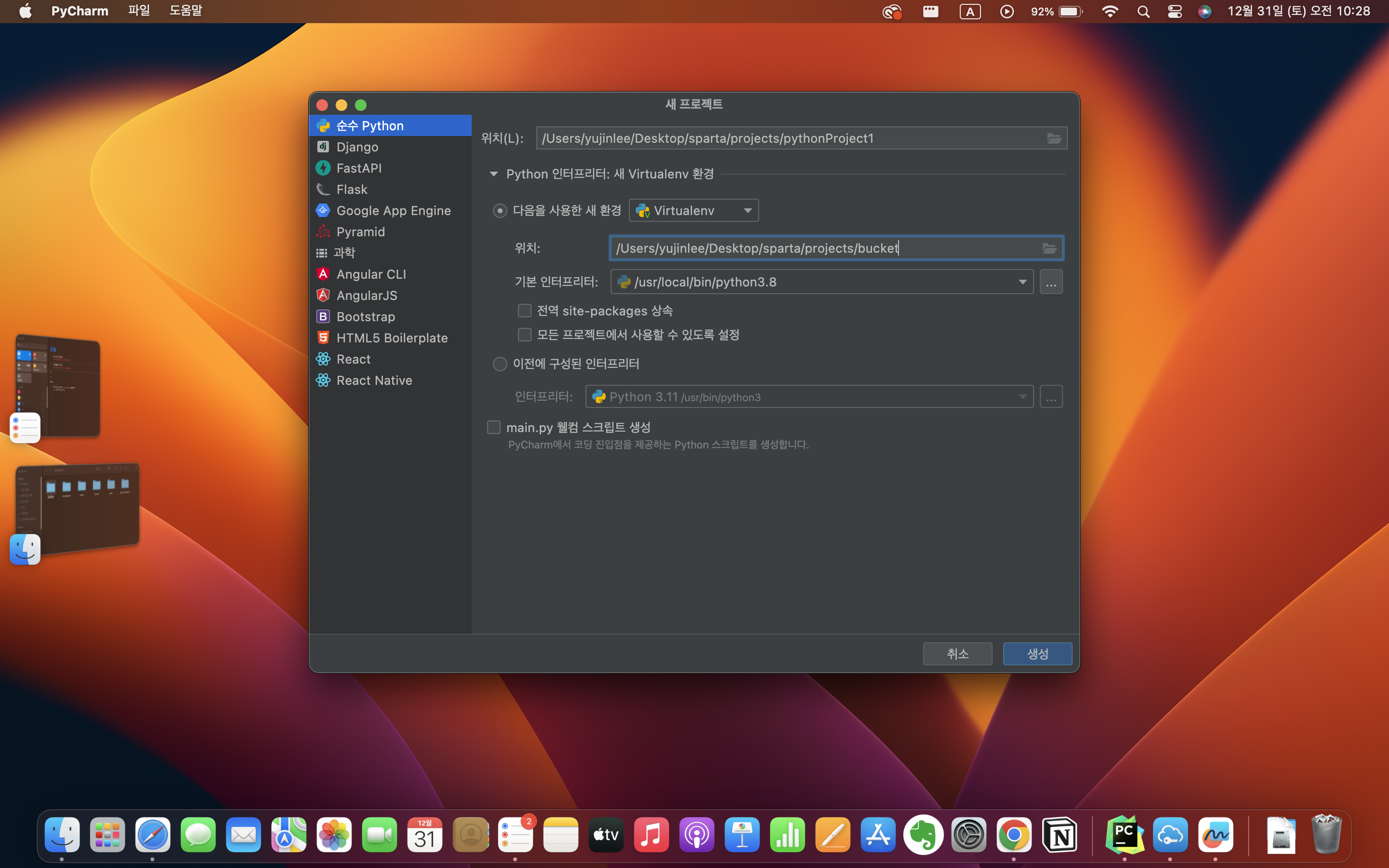Select the 이전에 구성된 인터프리터 radio button
This screenshot has width=1389, height=868.
coord(500,364)
